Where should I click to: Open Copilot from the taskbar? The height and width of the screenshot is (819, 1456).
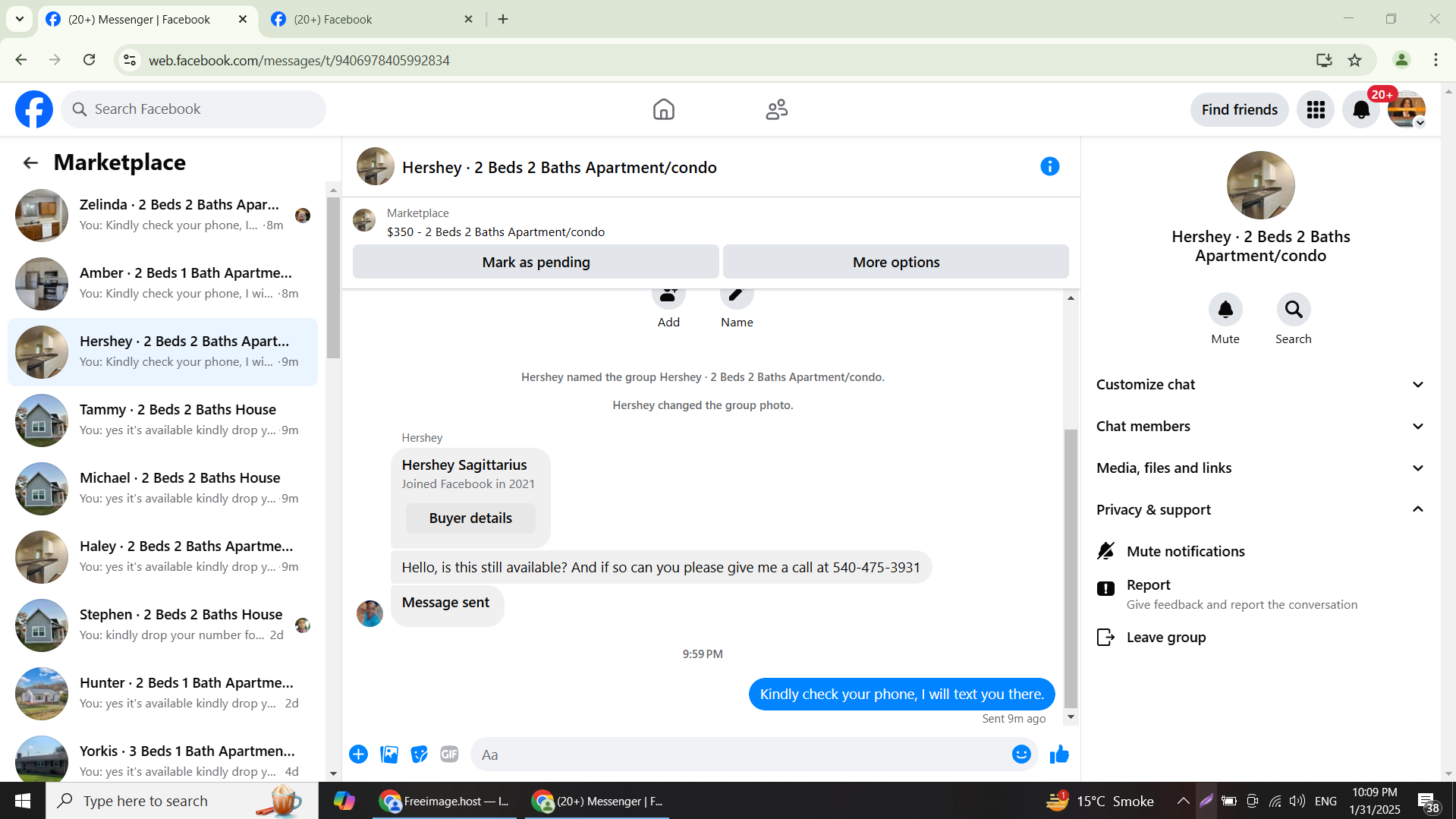pos(344,801)
